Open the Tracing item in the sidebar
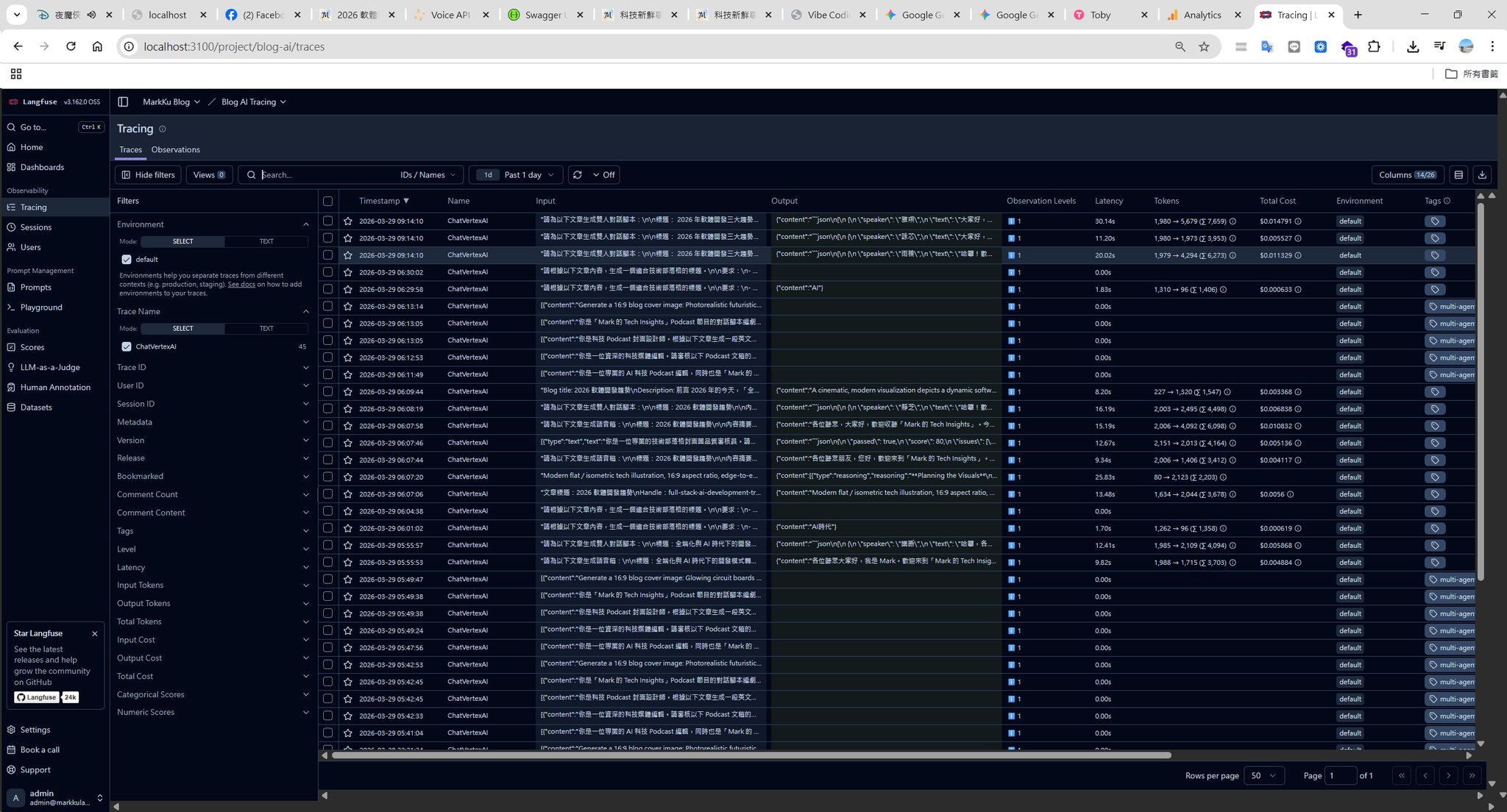 55,207
